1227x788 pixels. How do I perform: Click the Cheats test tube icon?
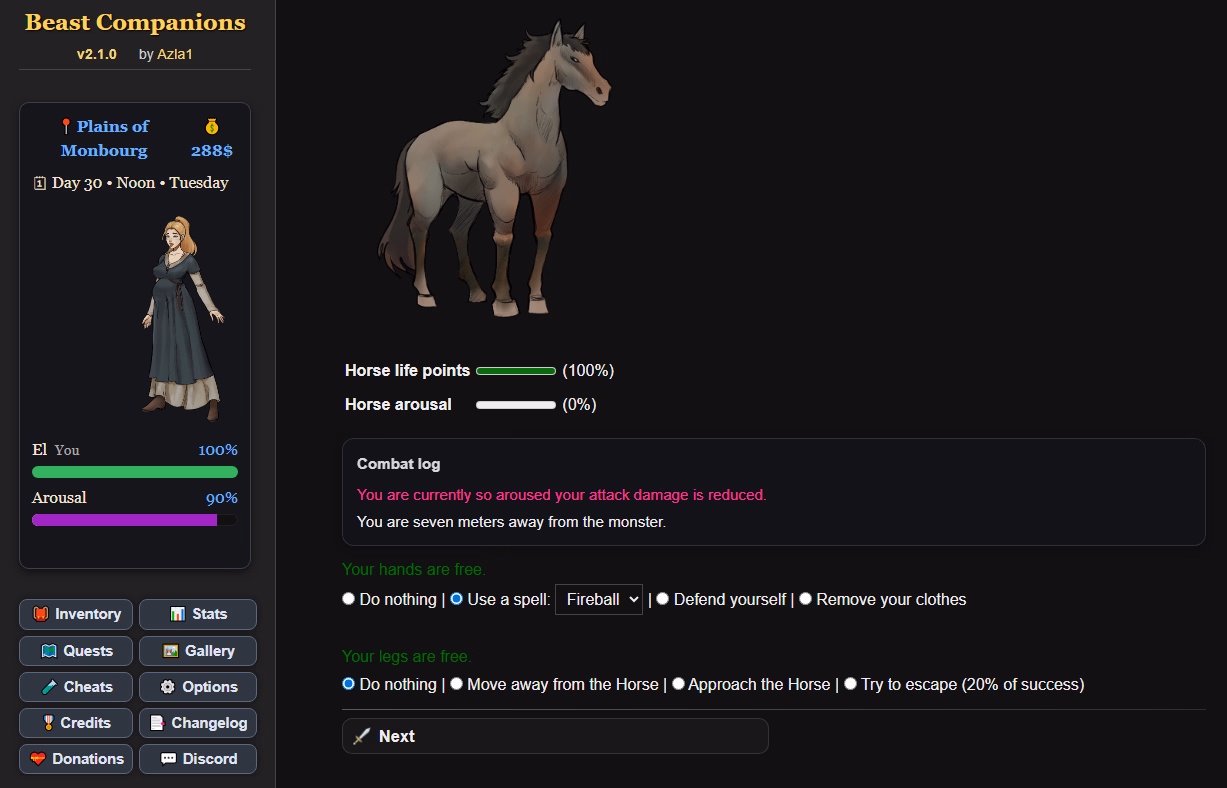[x=49, y=687]
